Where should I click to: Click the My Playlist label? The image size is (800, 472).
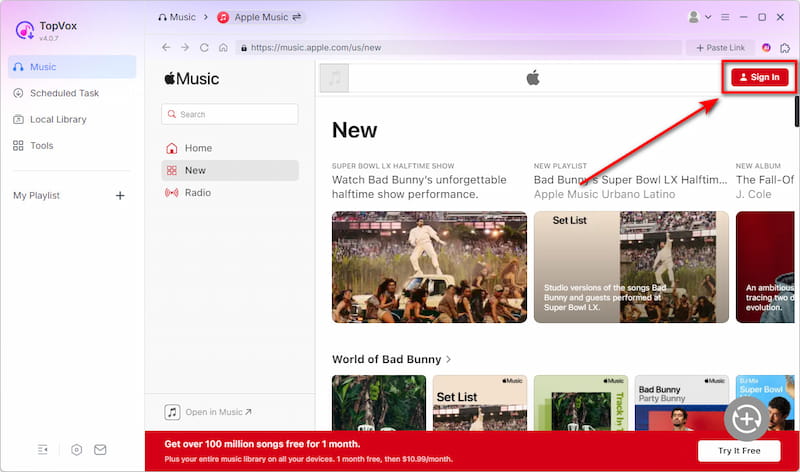pyautogui.click(x=36, y=195)
